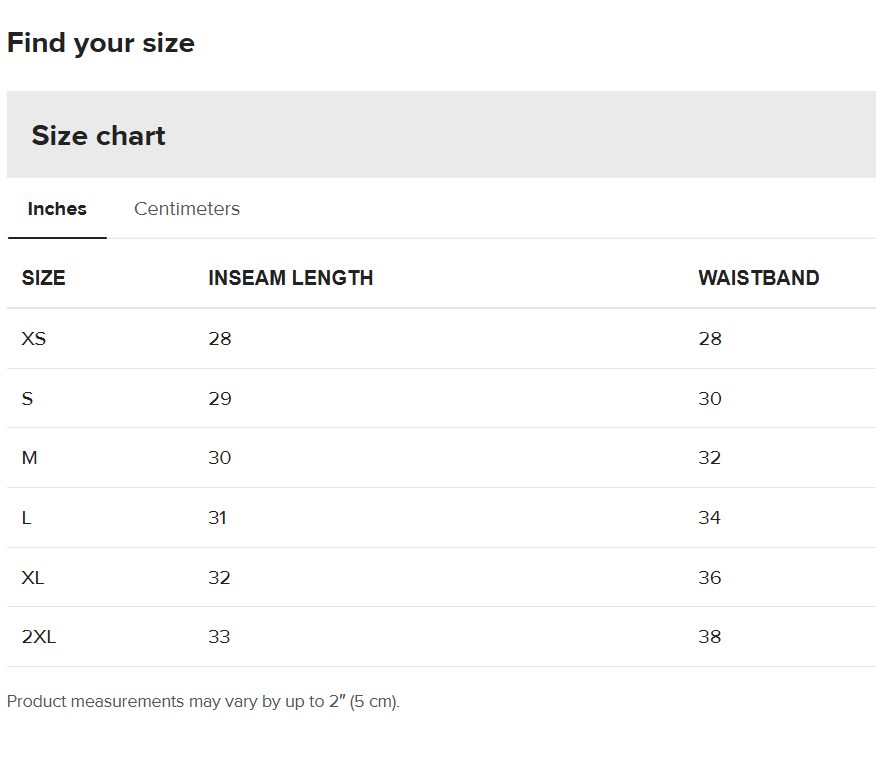Select the inseam value 33 for 2XL

(x=220, y=637)
